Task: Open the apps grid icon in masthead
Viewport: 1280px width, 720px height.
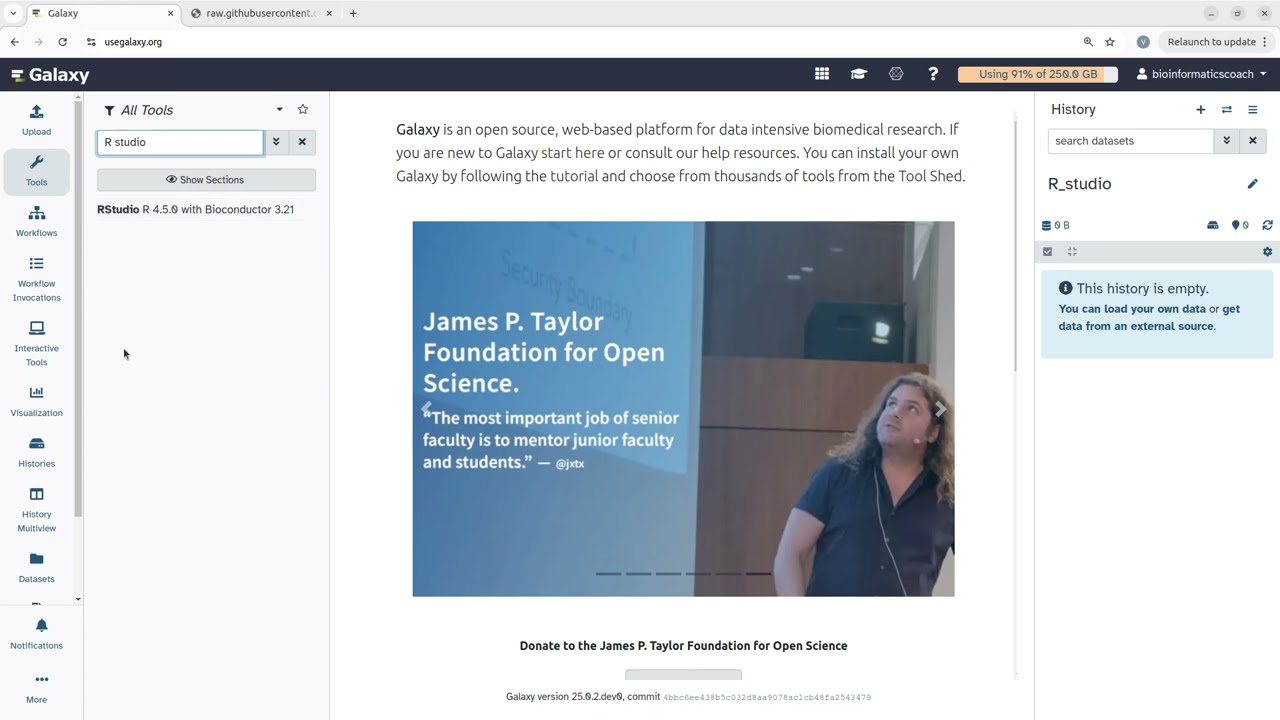Action: point(822,74)
